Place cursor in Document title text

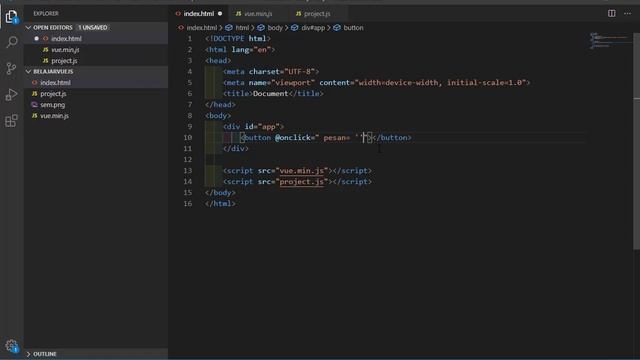(270, 93)
